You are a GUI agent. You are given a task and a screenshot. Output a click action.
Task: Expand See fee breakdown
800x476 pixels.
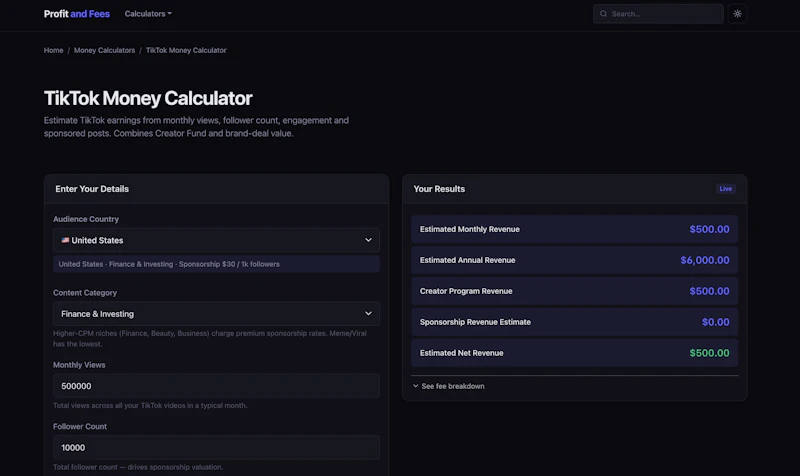(448, 386)
